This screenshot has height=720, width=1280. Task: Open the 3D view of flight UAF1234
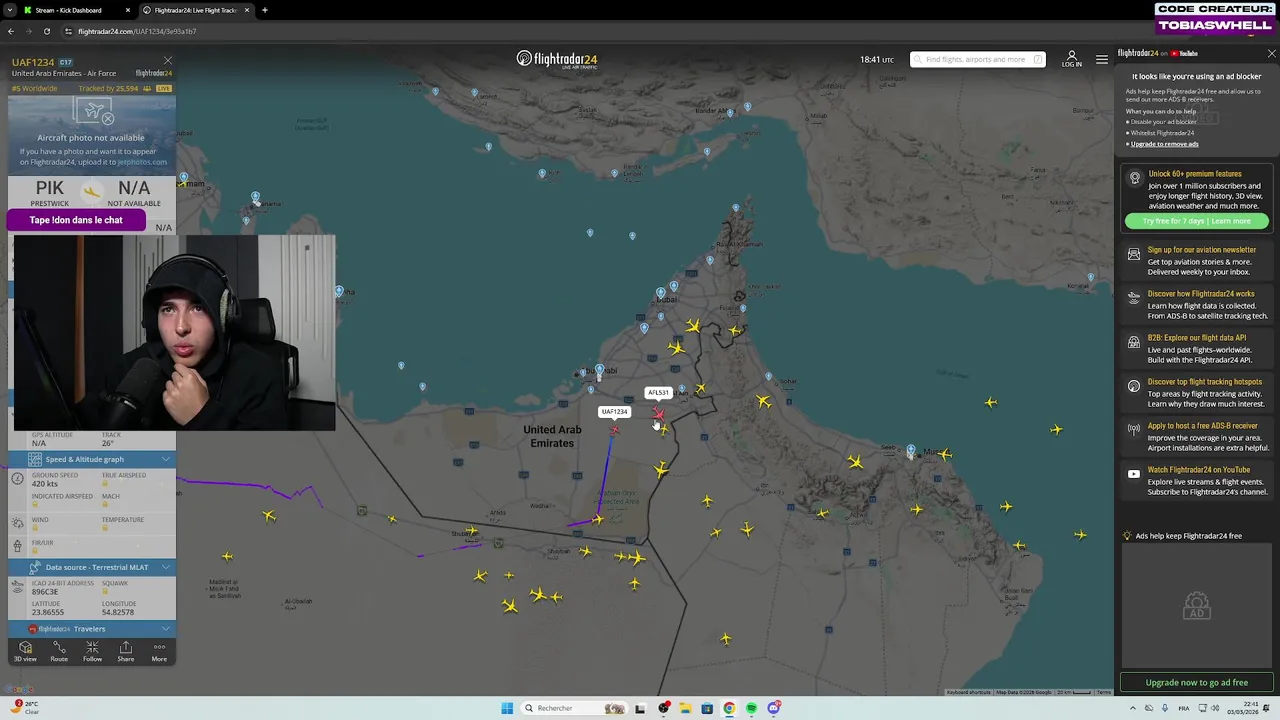[25, 652]
